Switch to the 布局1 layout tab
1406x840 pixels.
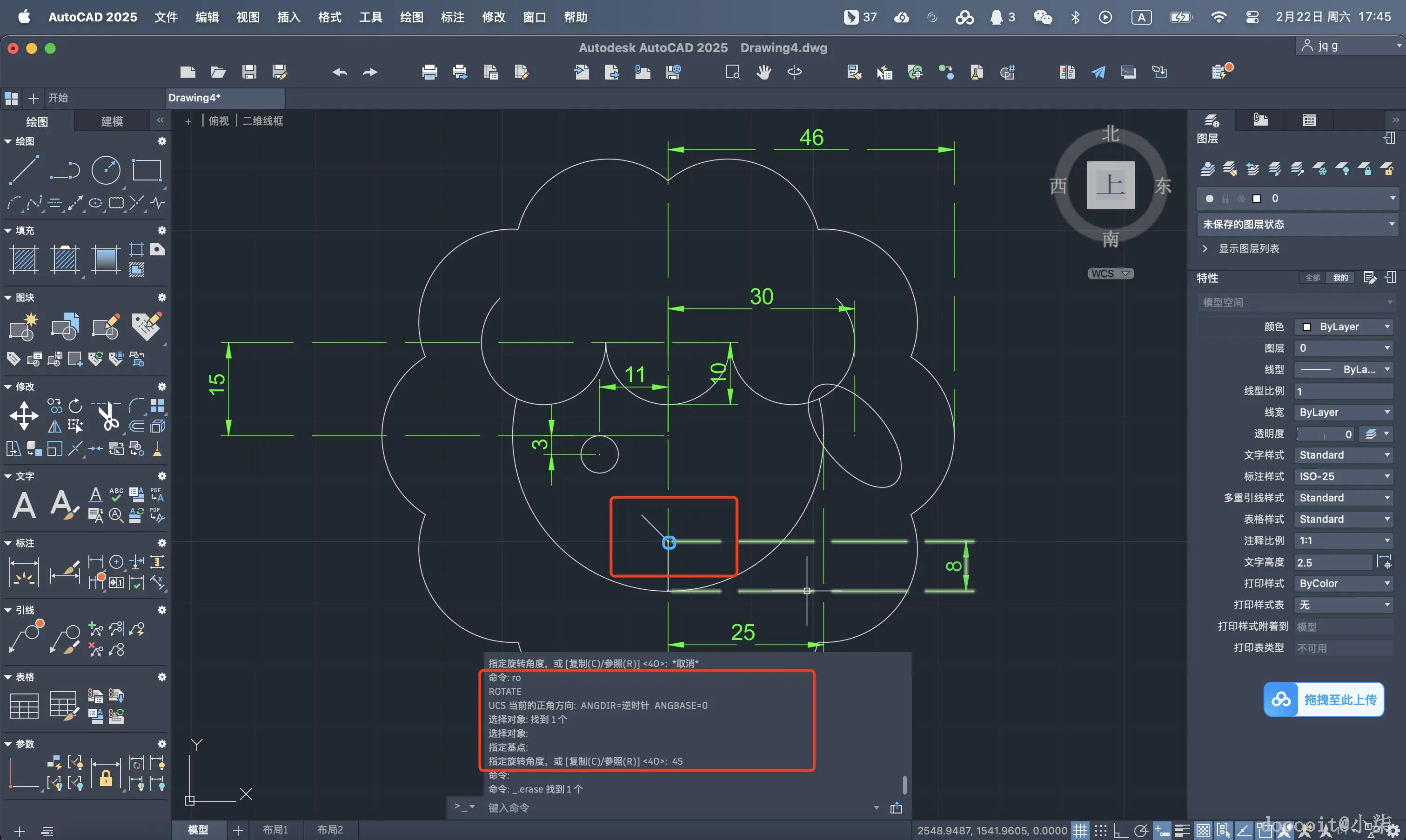275,830
